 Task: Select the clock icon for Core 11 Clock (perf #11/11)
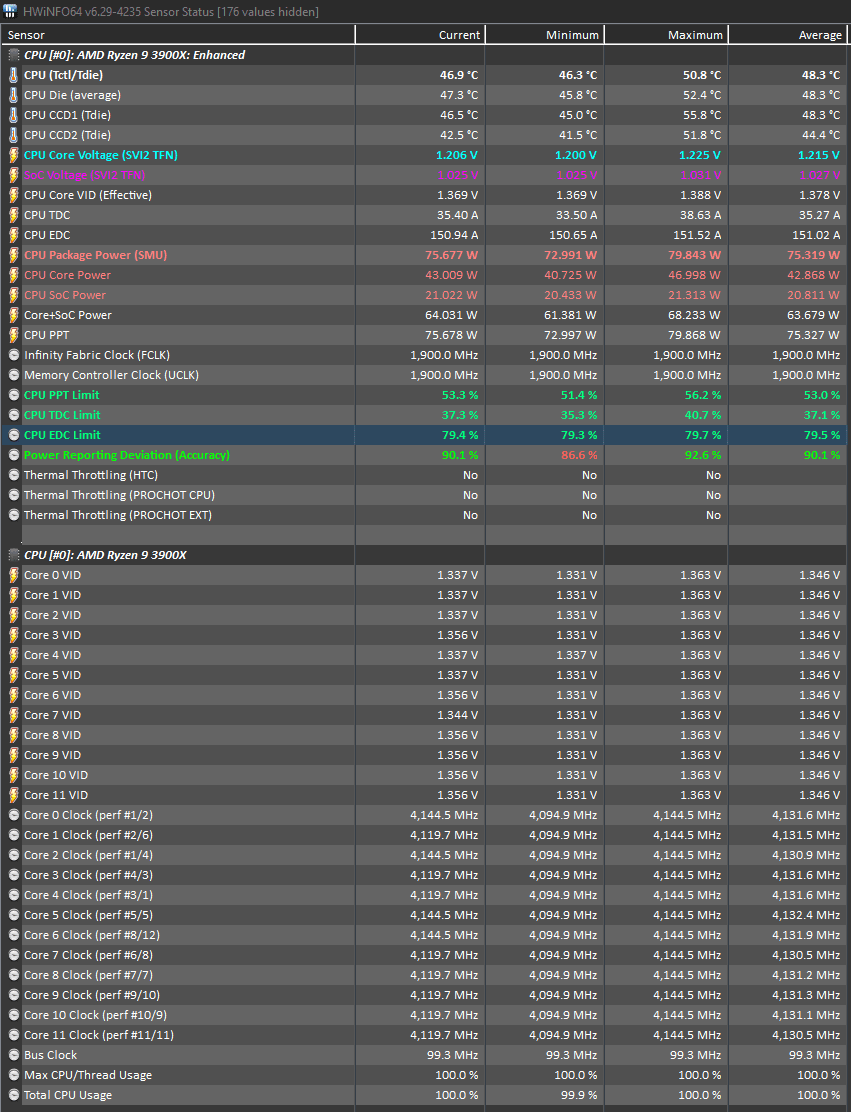click(13, 1035)
